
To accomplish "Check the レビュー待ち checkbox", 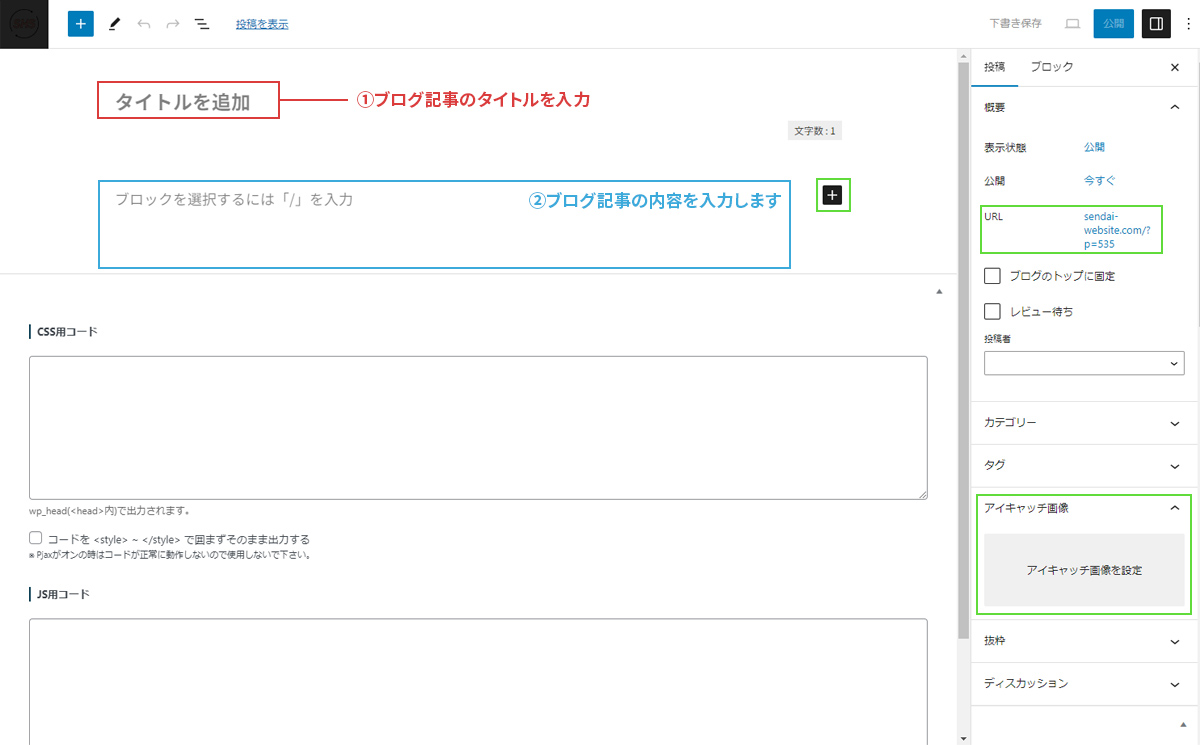I will click(993, 312).
